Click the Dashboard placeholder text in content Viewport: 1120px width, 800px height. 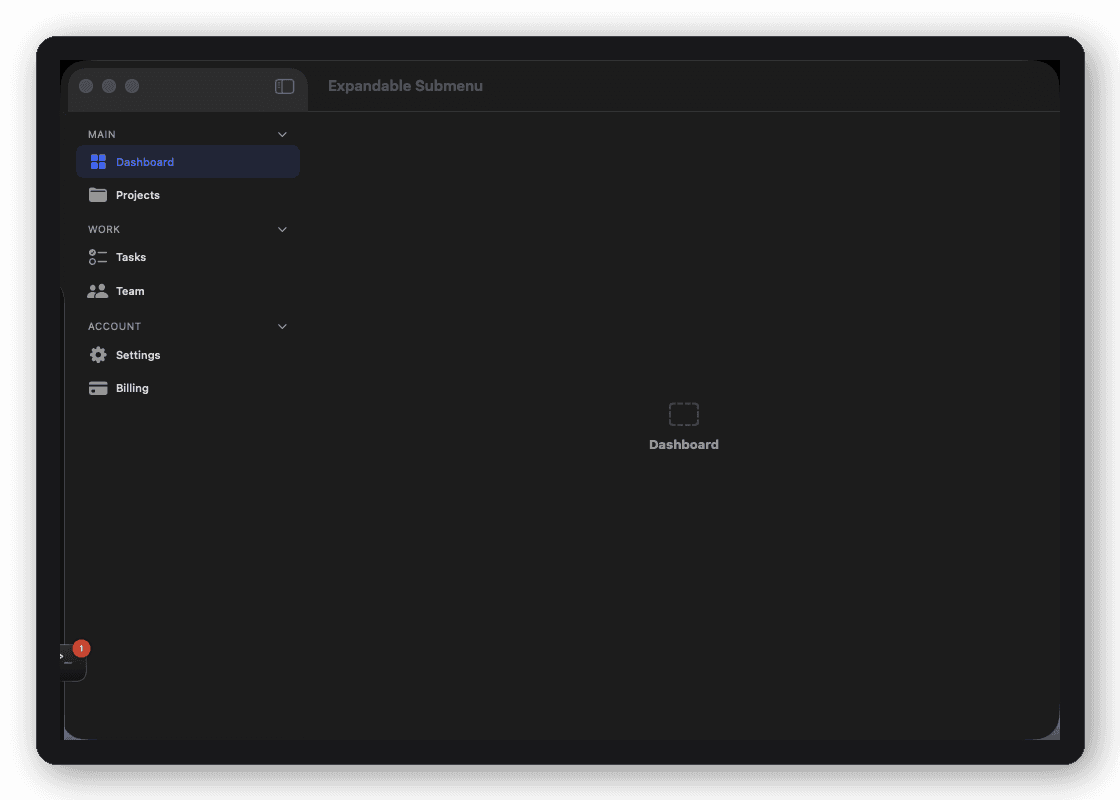(x=684, y=444)
